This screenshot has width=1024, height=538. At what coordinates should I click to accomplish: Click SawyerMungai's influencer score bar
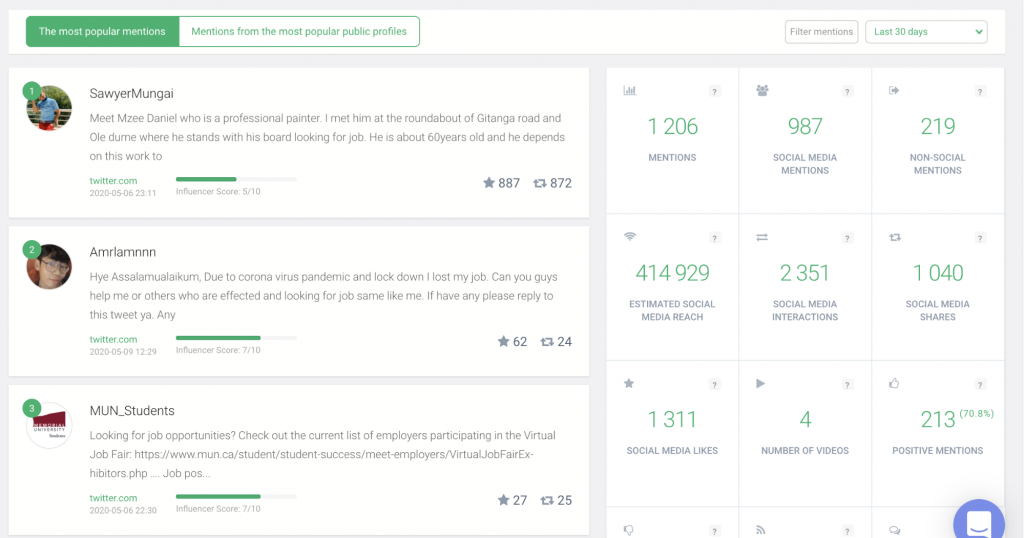(x=236, y=179)
